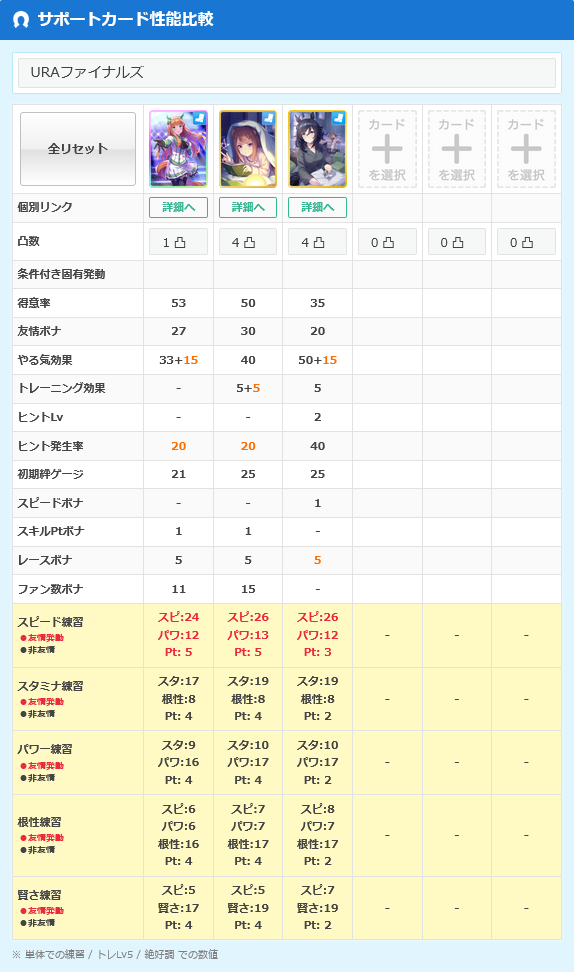Select the second empty card plus slot
Screen dimensions: 574x972
click(x=457, y=149)
